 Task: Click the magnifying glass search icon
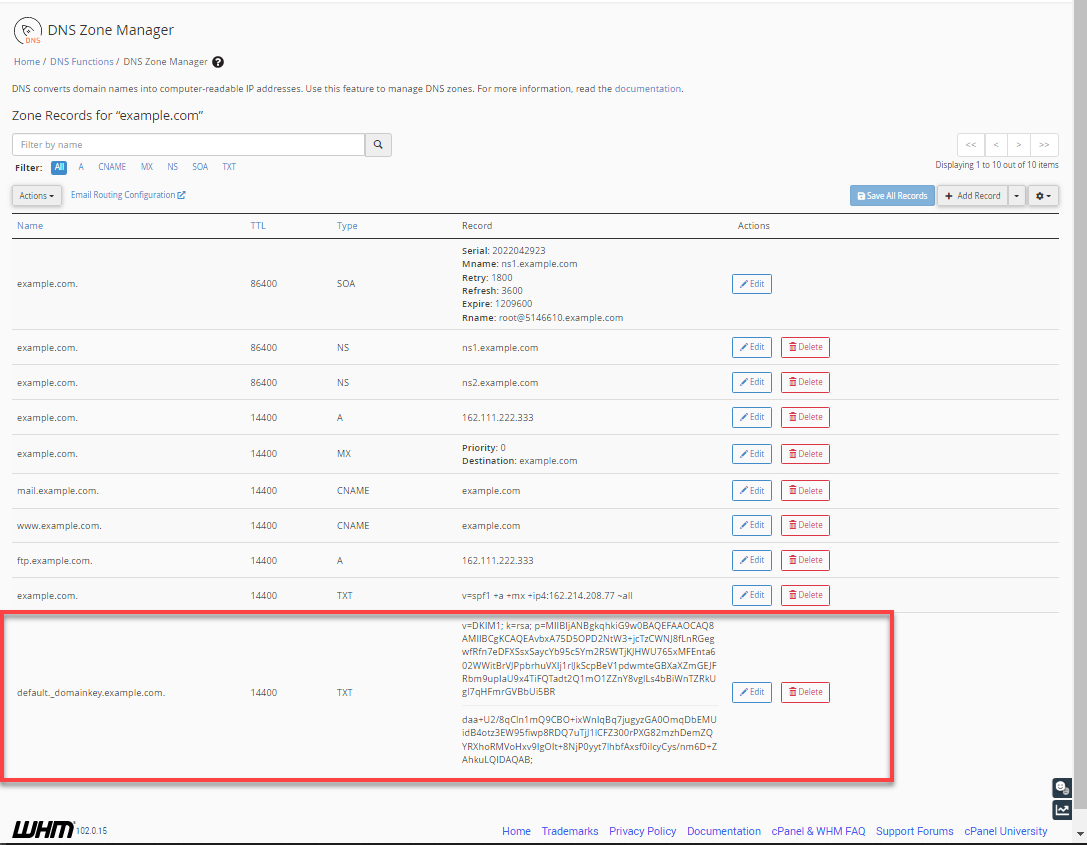click(x=378, y=144)
